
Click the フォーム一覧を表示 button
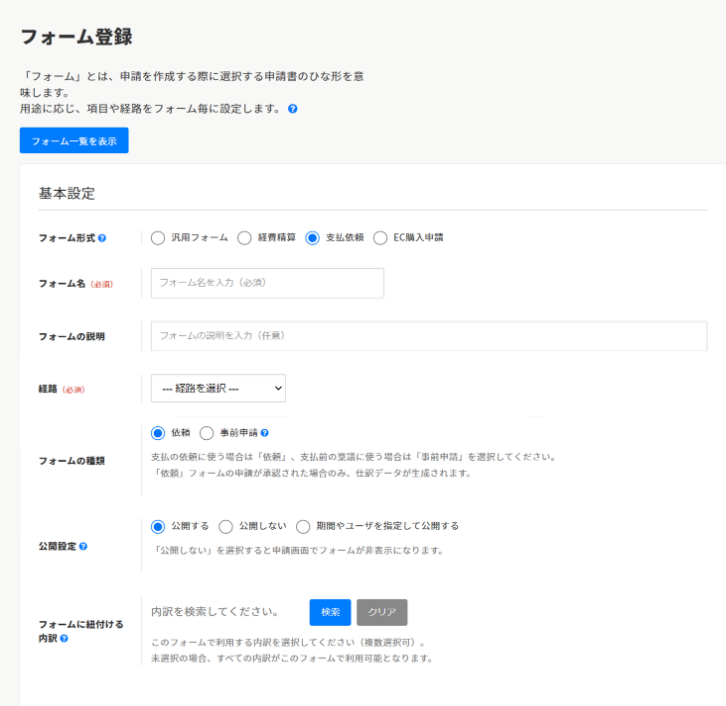74,141
